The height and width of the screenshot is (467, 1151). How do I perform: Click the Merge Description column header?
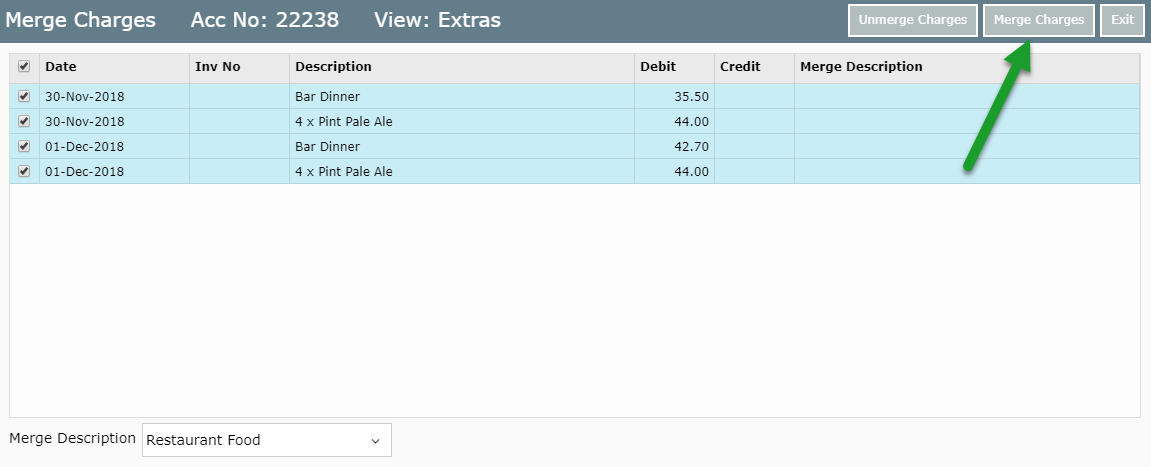861,67
